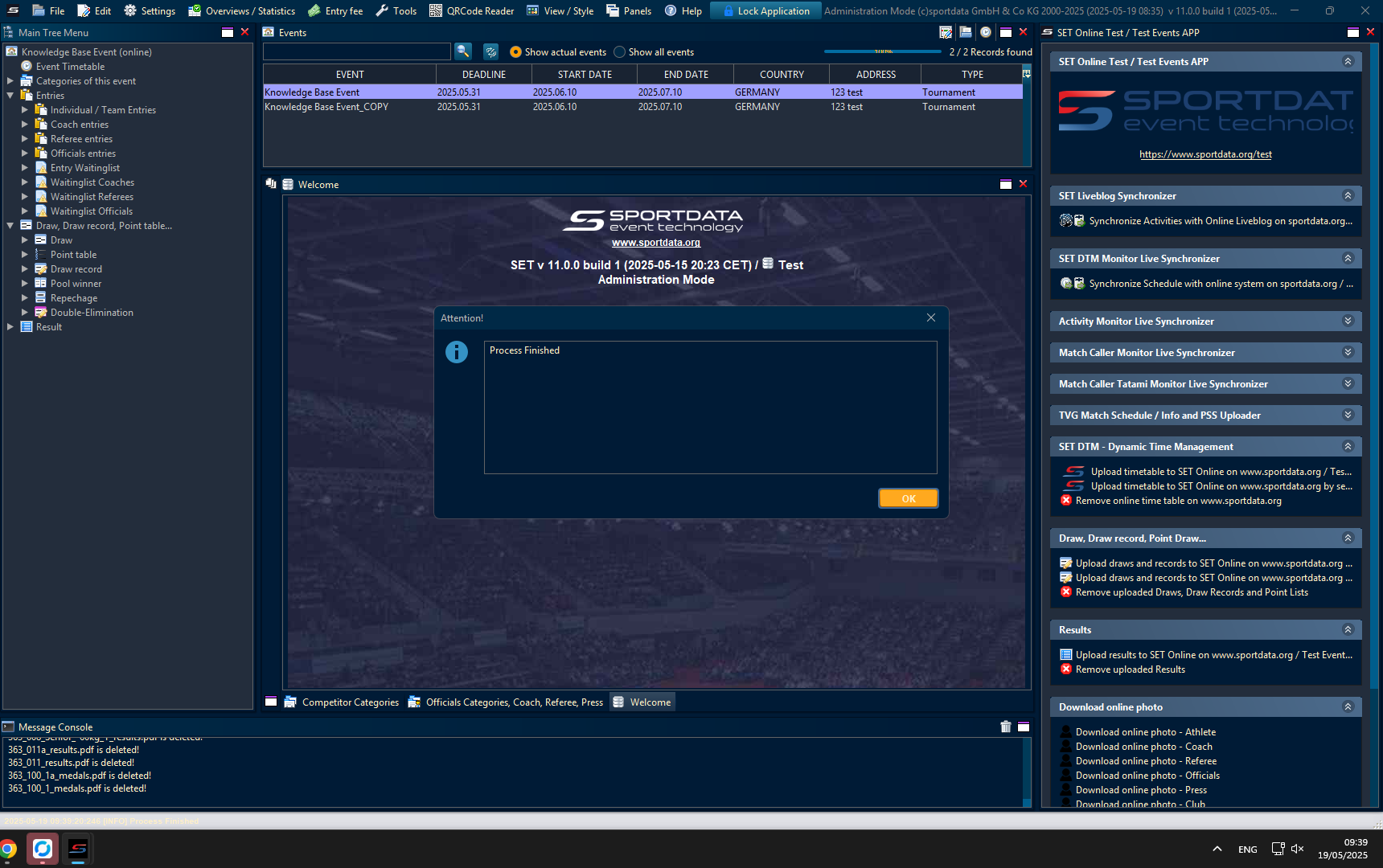Viewport: 1383px width, 868px height.
Task: Click the trash icon in Message Console
Action: 1005,727
